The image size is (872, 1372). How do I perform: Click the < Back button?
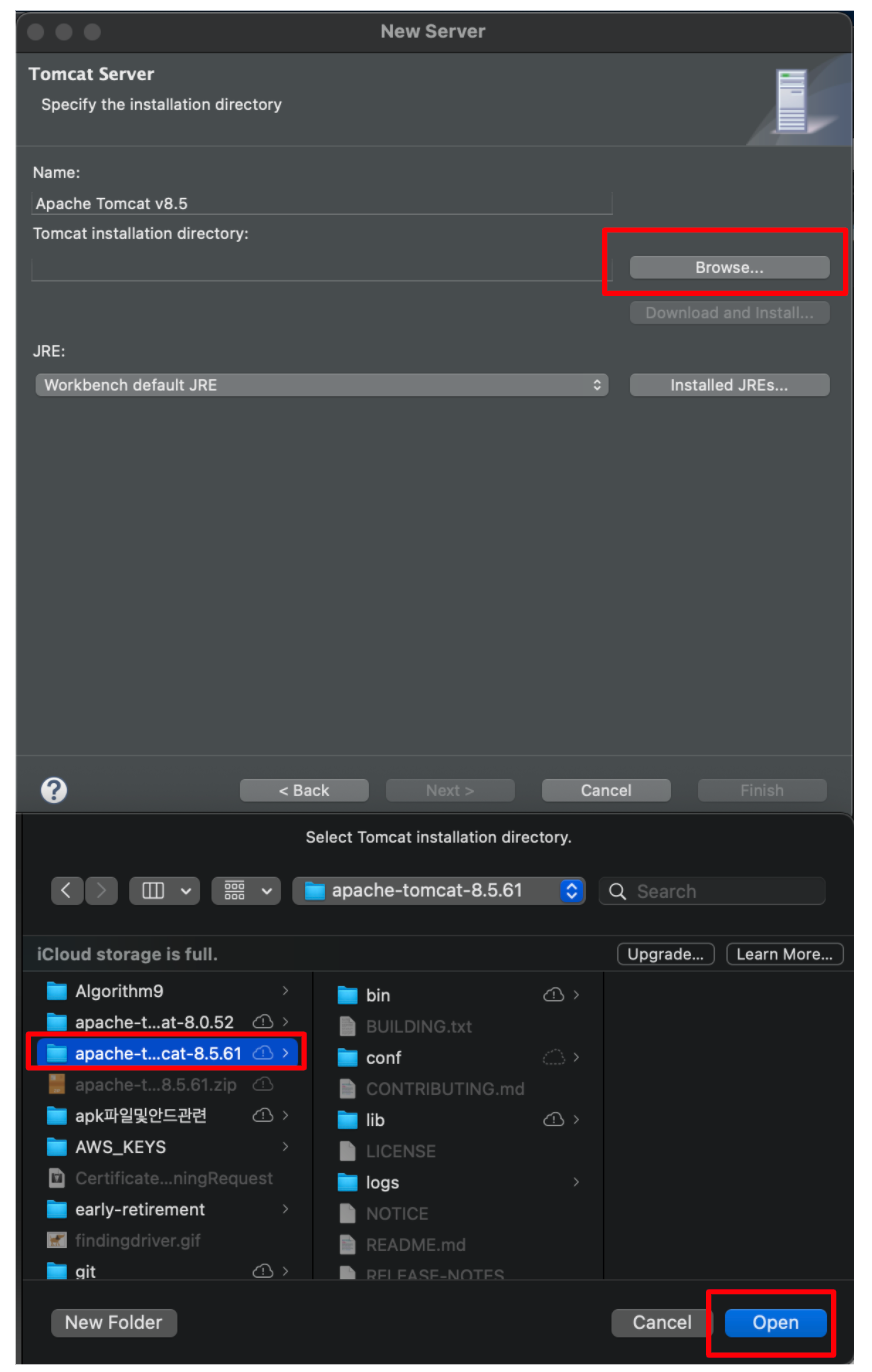pos(304,790)
